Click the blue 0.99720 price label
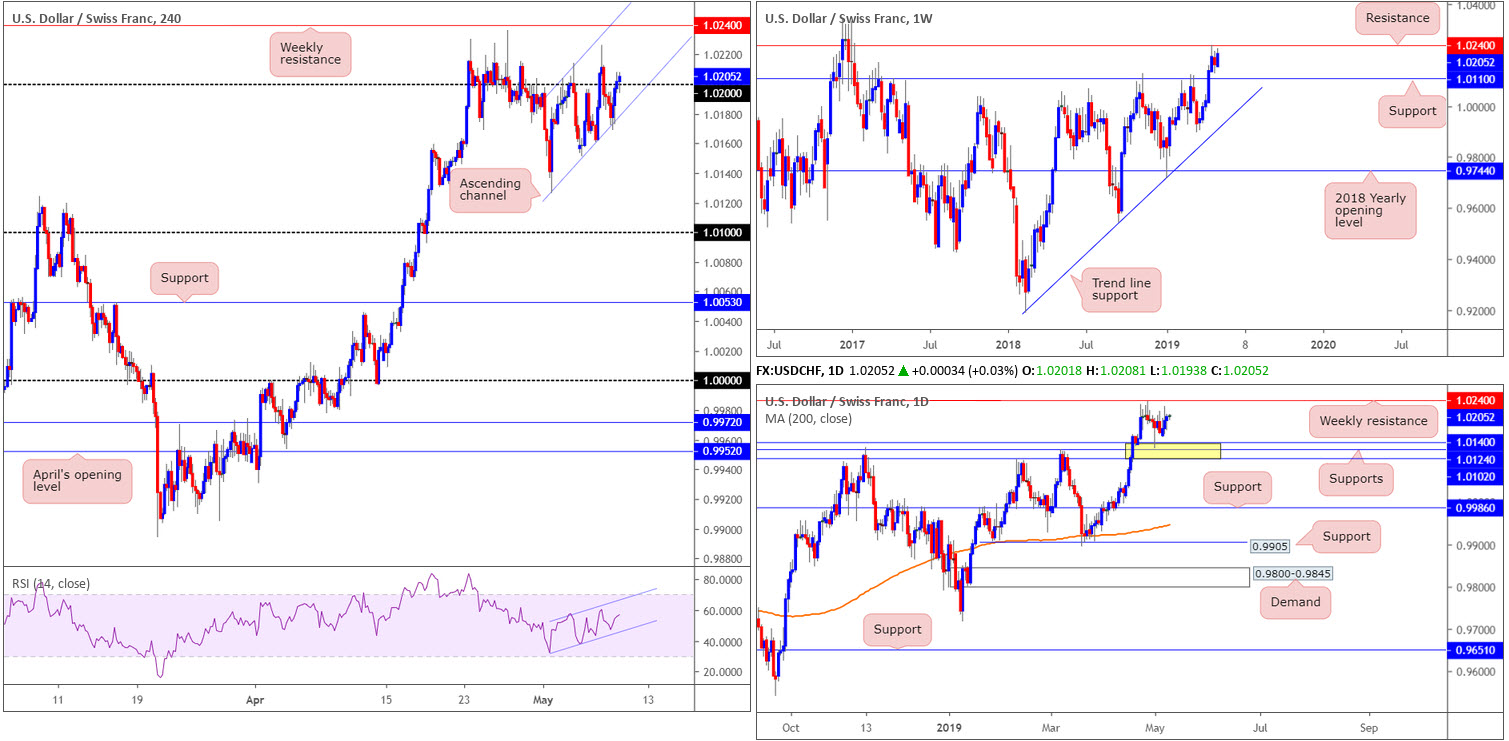The height and width of the screenshot is (741, 1509). click(x=720, y=423)
